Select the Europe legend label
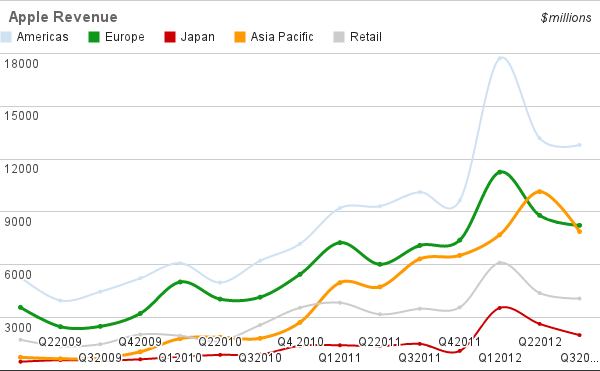Image resolution: width=600 pixels, height=371 pixels. pyautogui.click(x=125, y=37)
